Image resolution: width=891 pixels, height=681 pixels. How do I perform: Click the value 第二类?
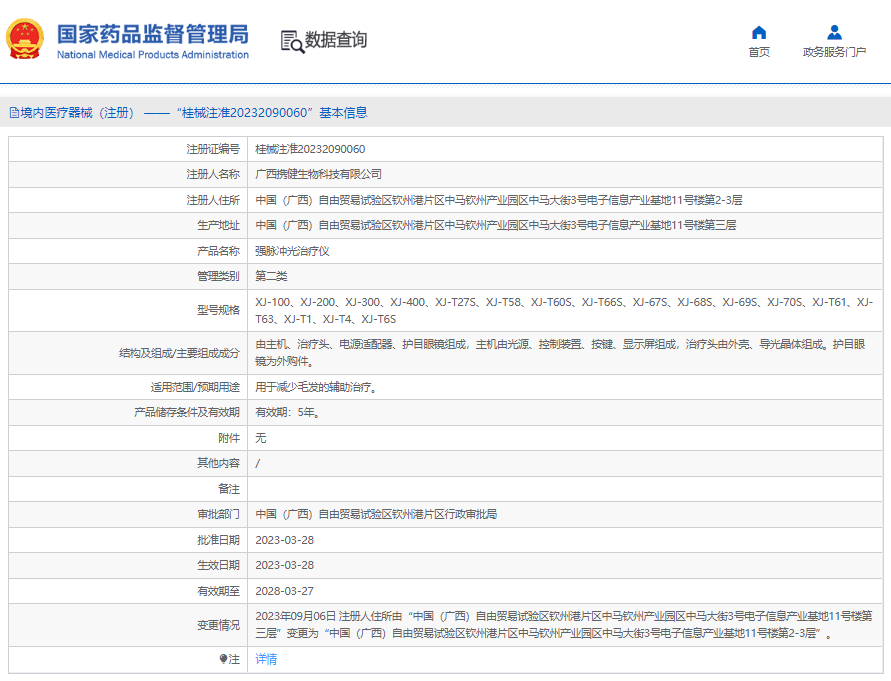271,276
